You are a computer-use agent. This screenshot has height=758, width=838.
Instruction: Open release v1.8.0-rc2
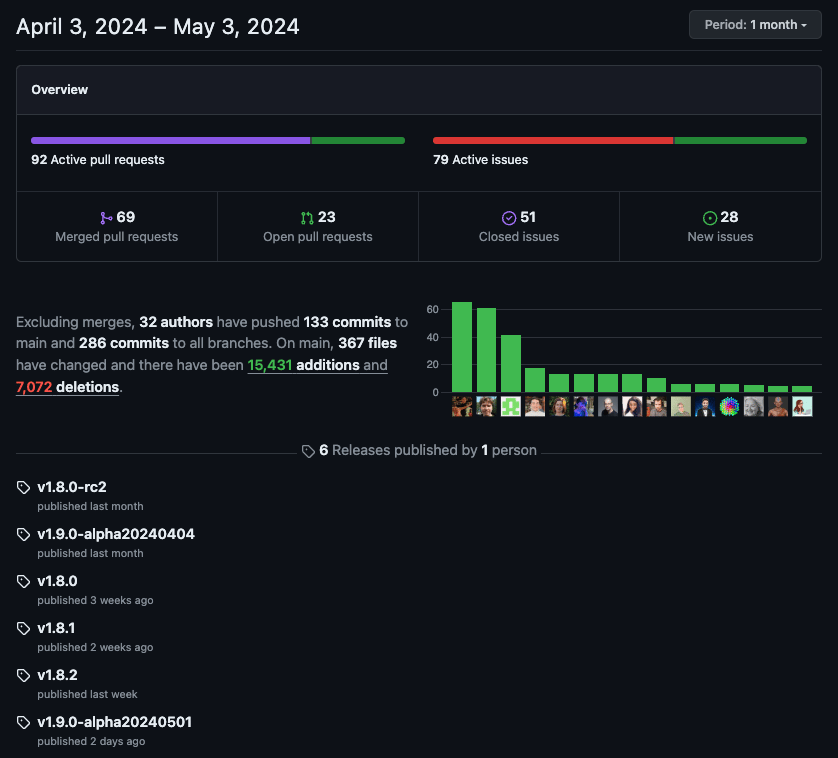72,487
